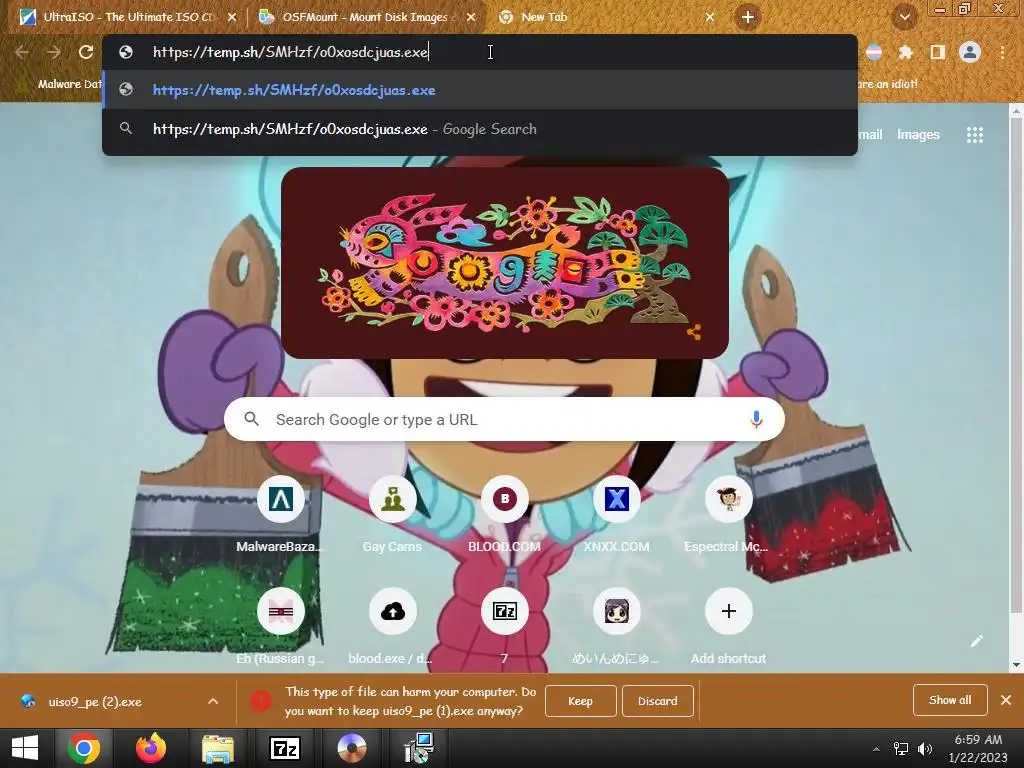Close the UltraISO tab
The width and height of the screenshot is (1024, 768).
(x=232, y=18)
